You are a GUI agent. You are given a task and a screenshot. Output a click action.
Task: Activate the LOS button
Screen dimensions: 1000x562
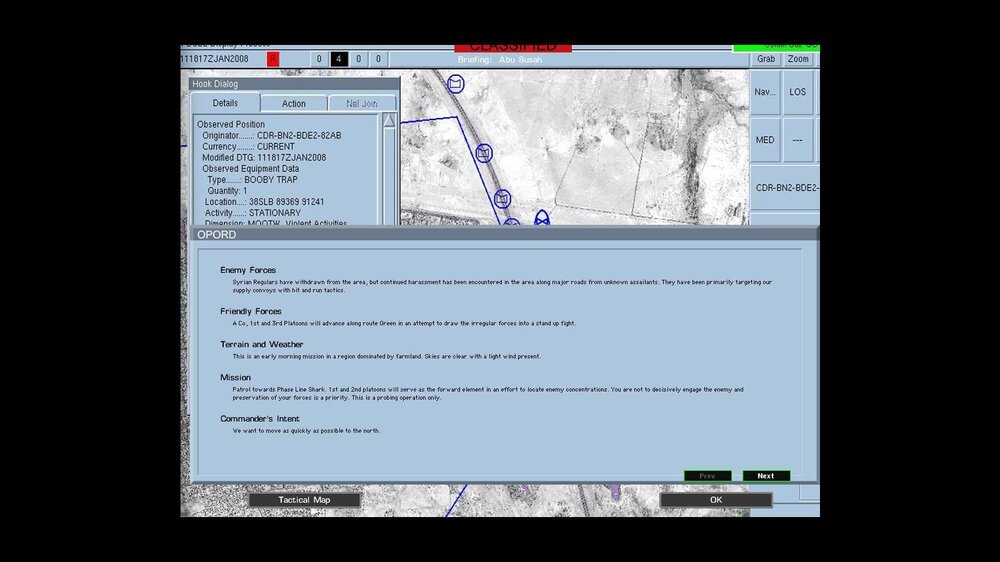(797, 92)
